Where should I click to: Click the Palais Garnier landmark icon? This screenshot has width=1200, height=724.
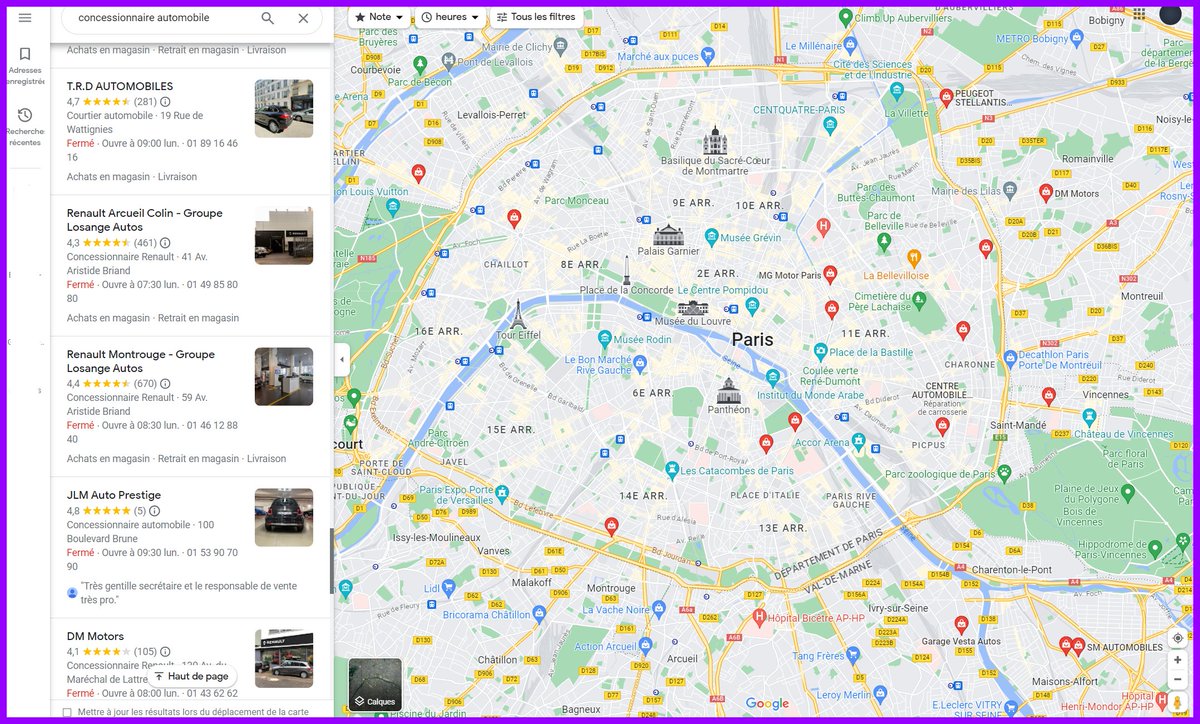tap(669, 235)
